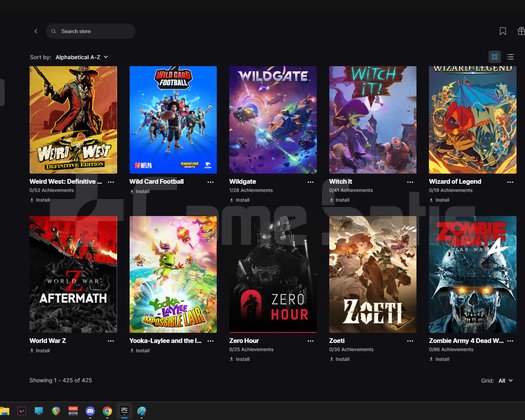Open the wishlist bookmark icon
The width and height of the screenshot is (525, 420).
point(503,31)
